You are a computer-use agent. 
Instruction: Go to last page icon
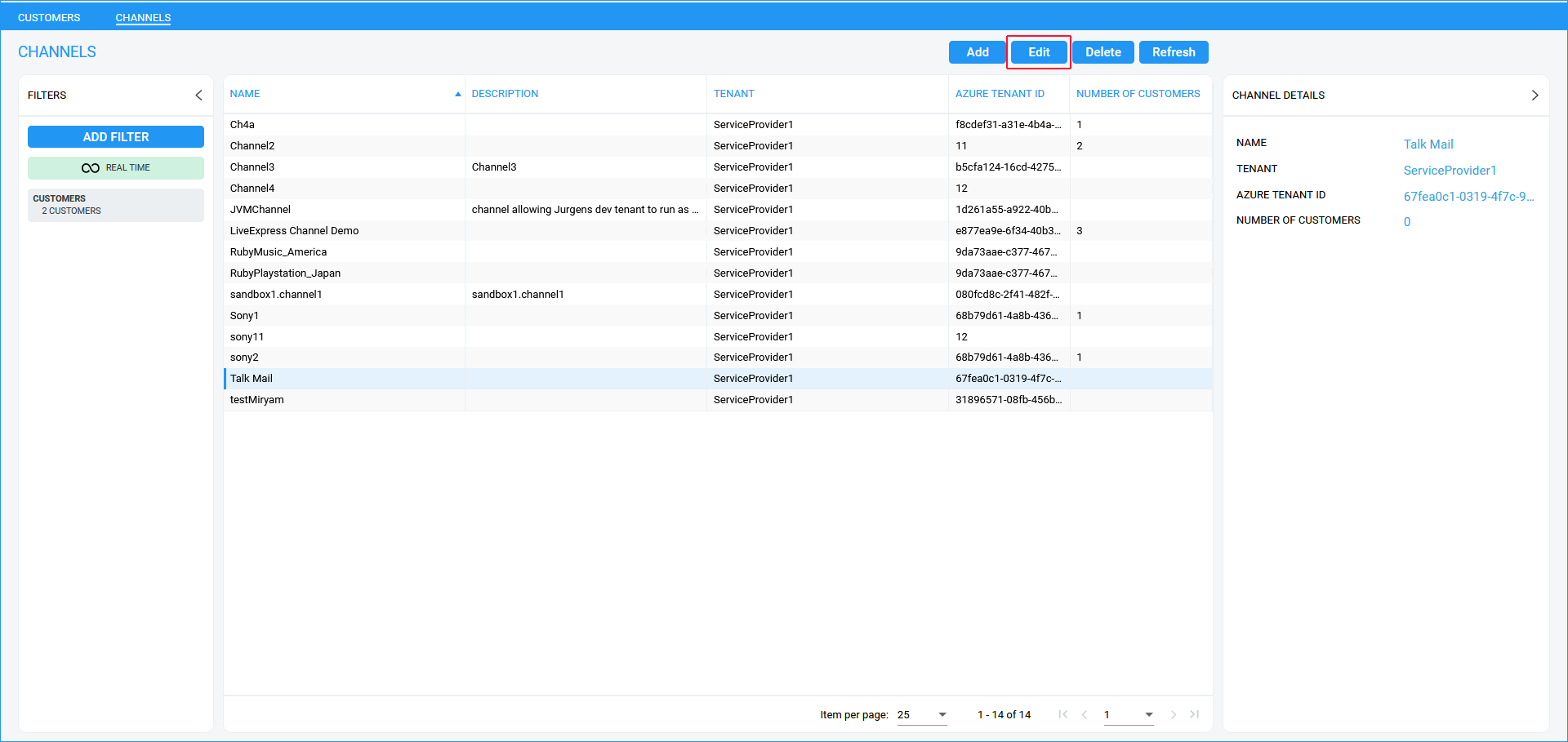(1195, 714)
